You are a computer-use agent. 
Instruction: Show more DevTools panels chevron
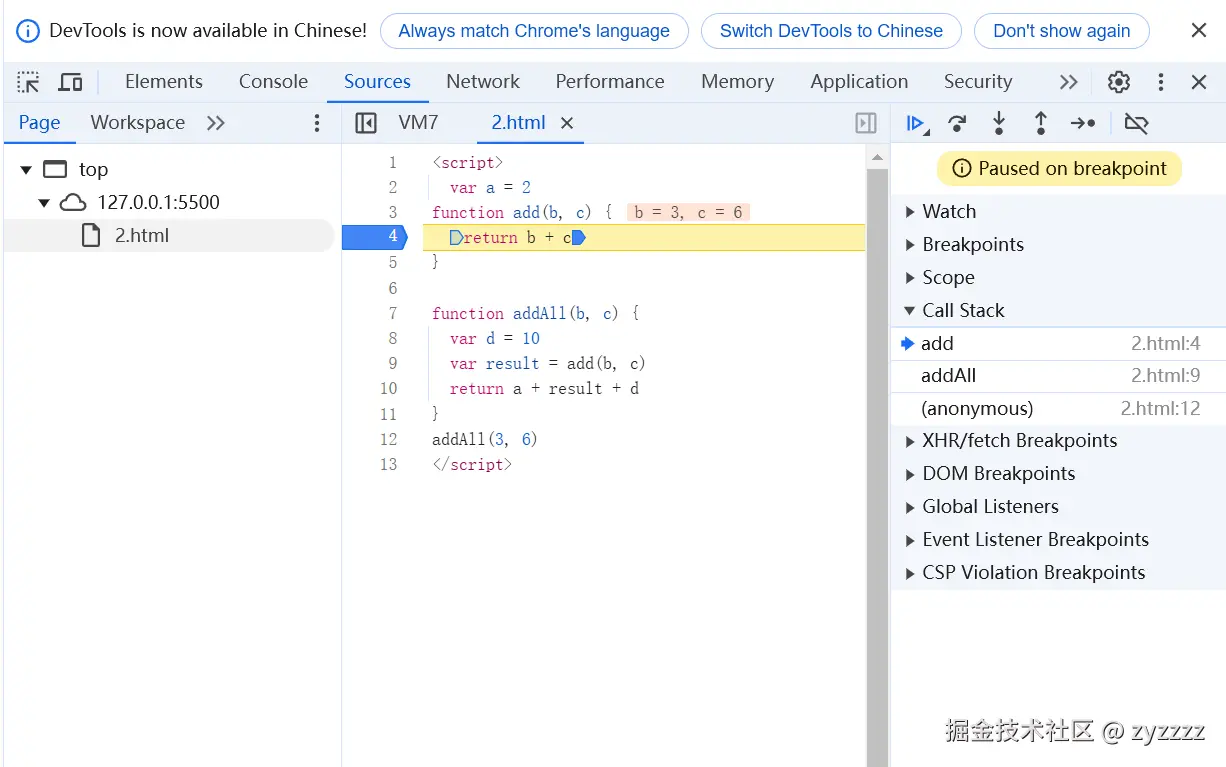tap(1069, 82)
